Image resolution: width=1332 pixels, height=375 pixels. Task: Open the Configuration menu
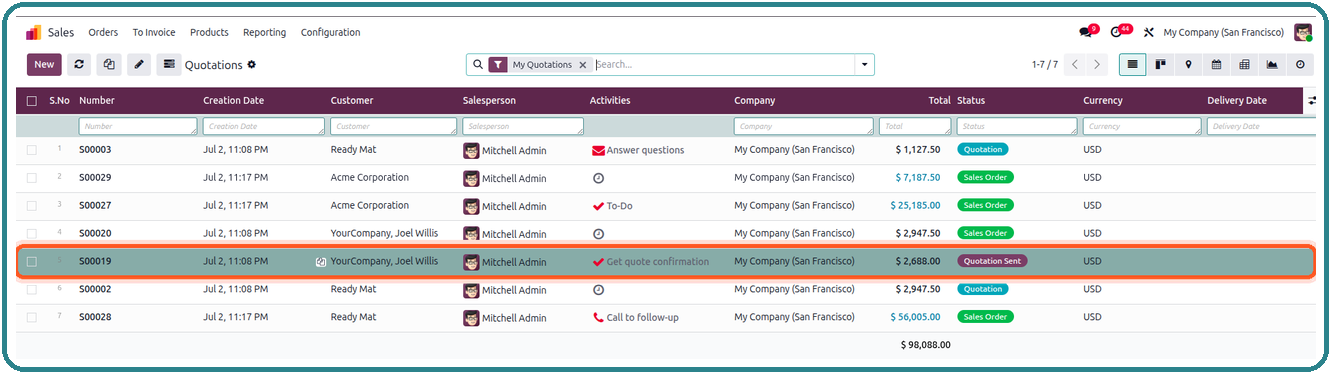(330, 32)
